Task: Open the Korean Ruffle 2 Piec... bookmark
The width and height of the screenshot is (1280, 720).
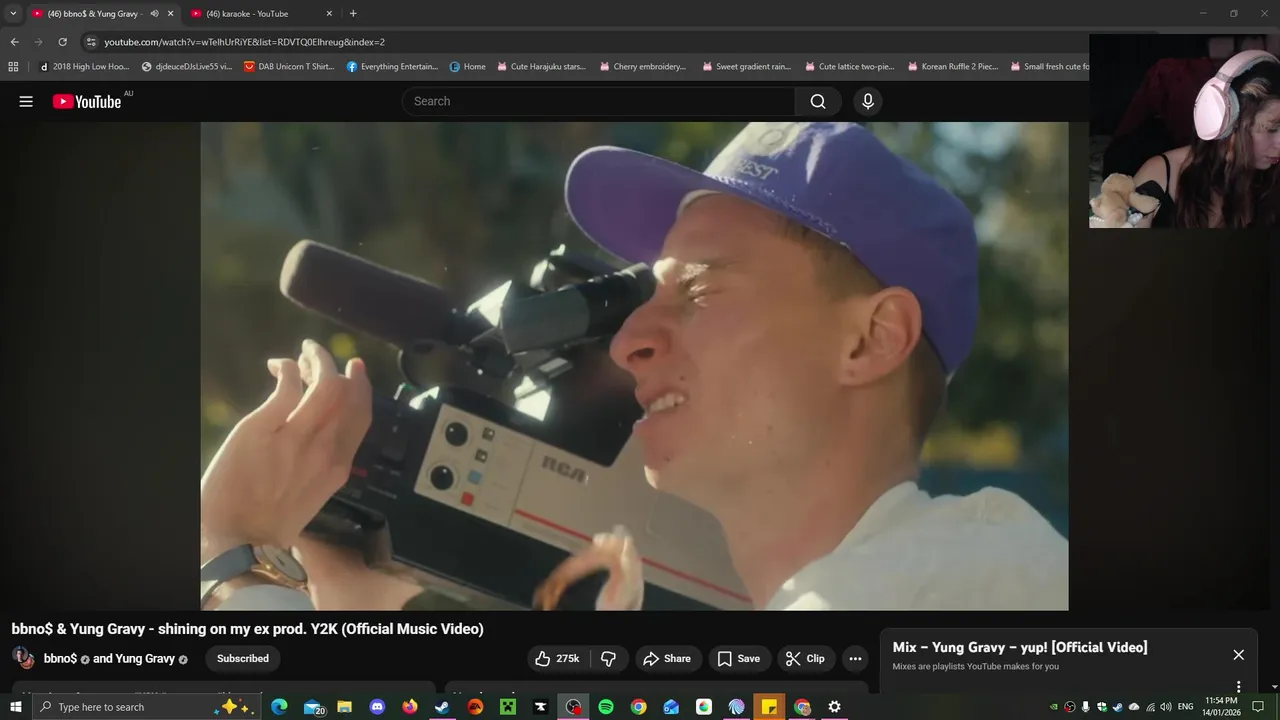Action: (x=953, y=67)
